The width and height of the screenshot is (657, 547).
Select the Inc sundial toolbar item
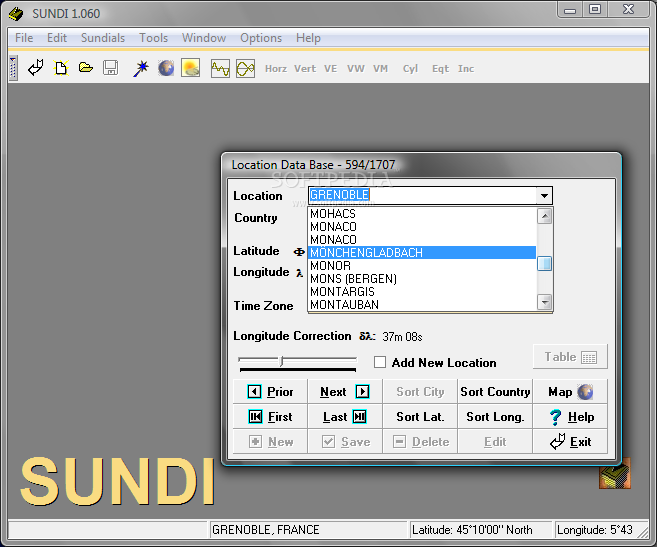[x=466, y=69]
